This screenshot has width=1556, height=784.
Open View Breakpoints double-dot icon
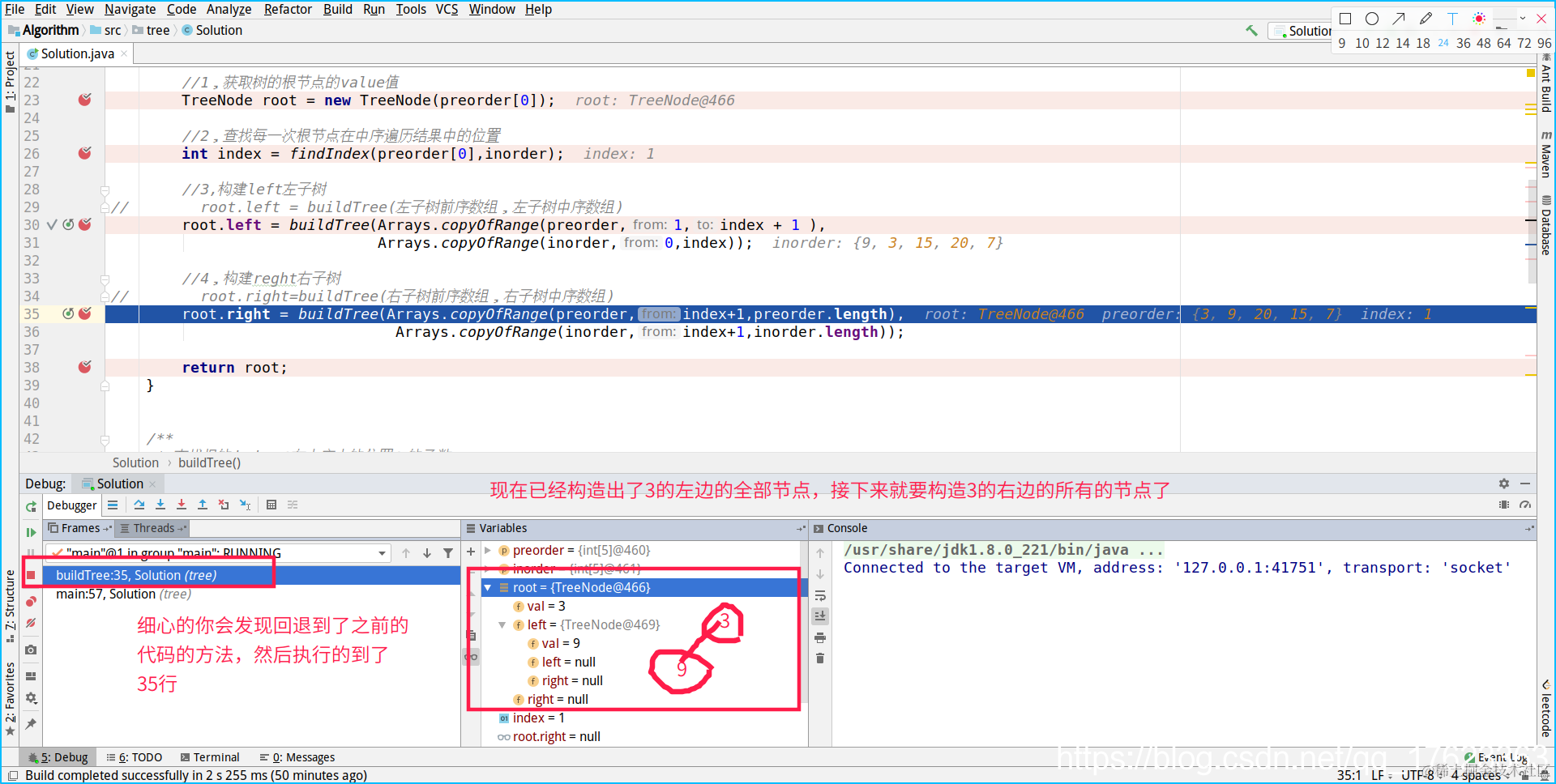click(x=31, y=602)
